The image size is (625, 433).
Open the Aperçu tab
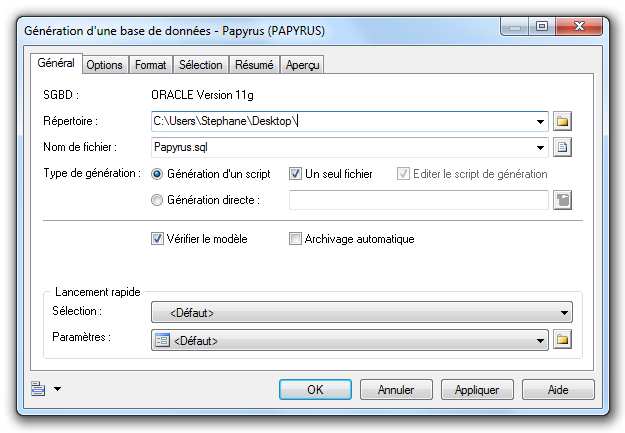pyautogui.click(x=301, y=65)
